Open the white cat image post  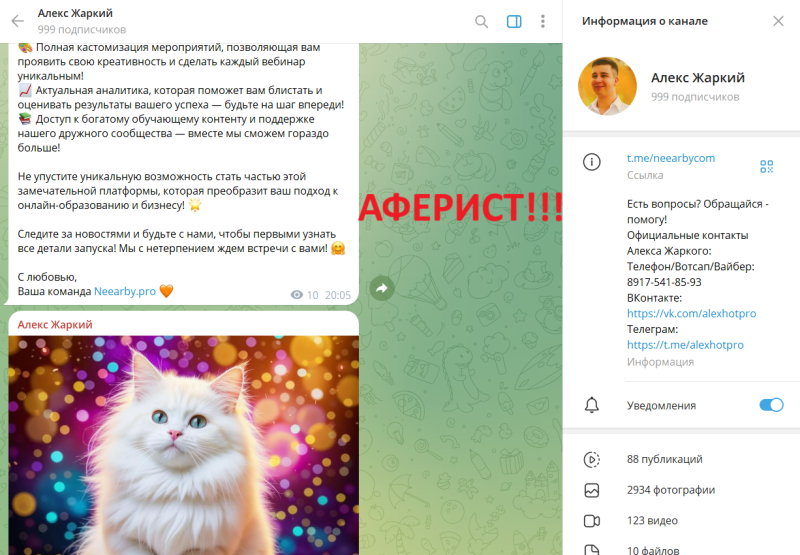click(184, 445)
